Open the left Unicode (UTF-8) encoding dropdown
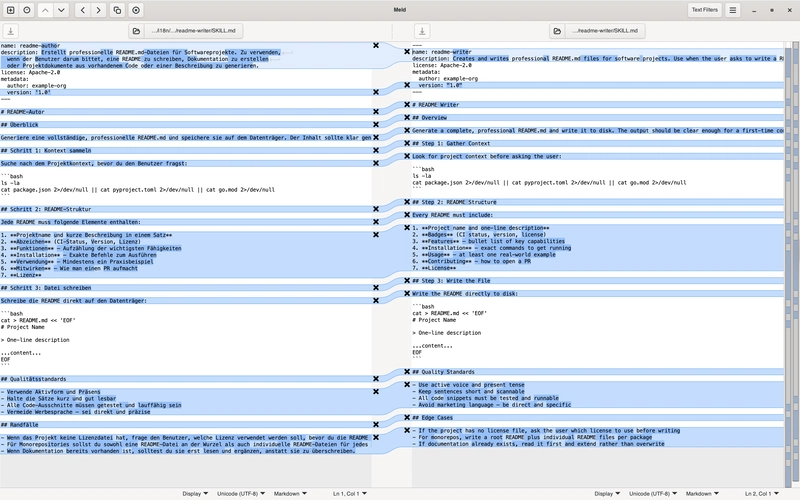Screen dimensions: 800x500 coord(241,494)
